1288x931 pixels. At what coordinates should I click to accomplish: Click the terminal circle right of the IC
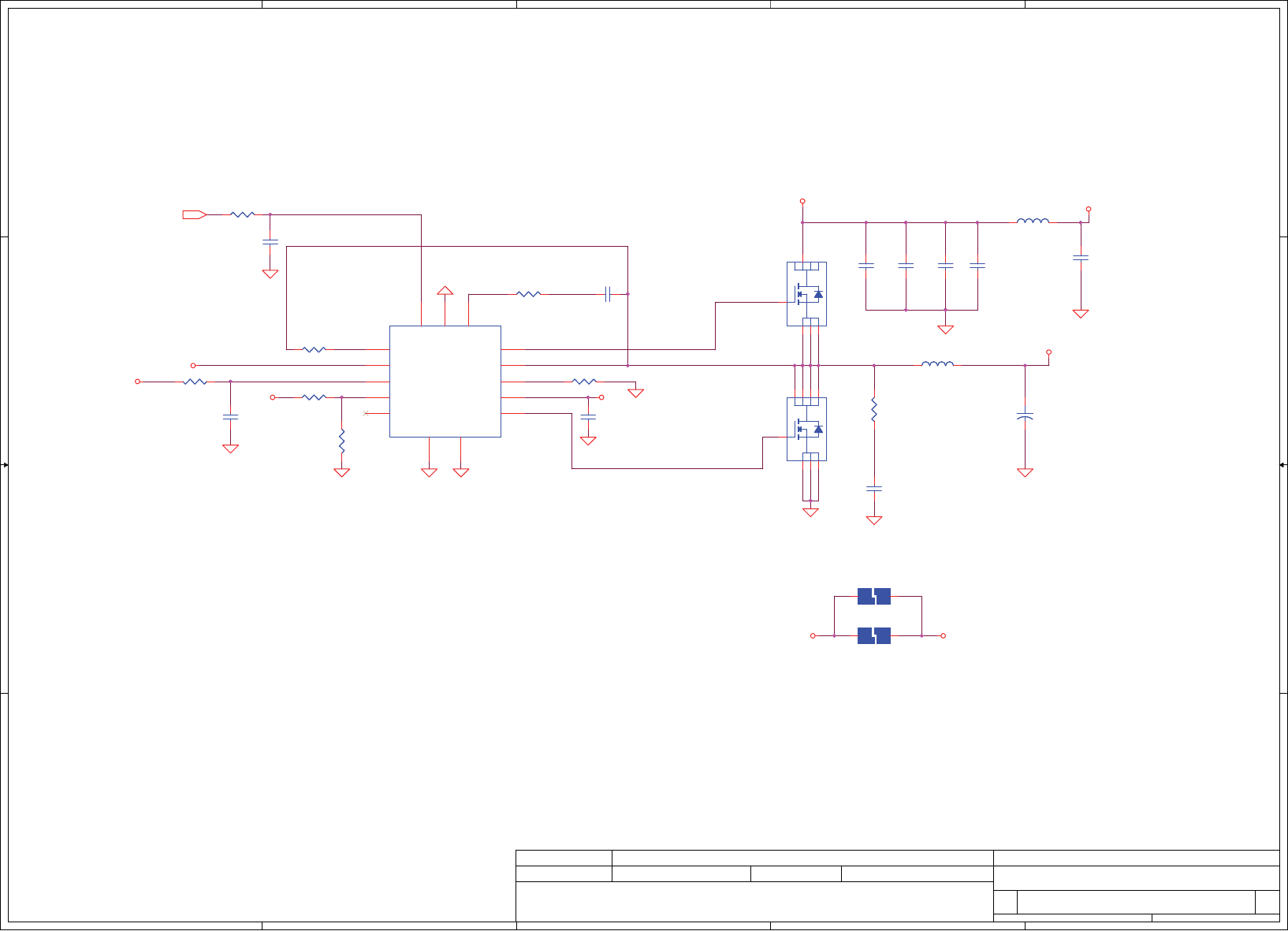click(601, 397)
